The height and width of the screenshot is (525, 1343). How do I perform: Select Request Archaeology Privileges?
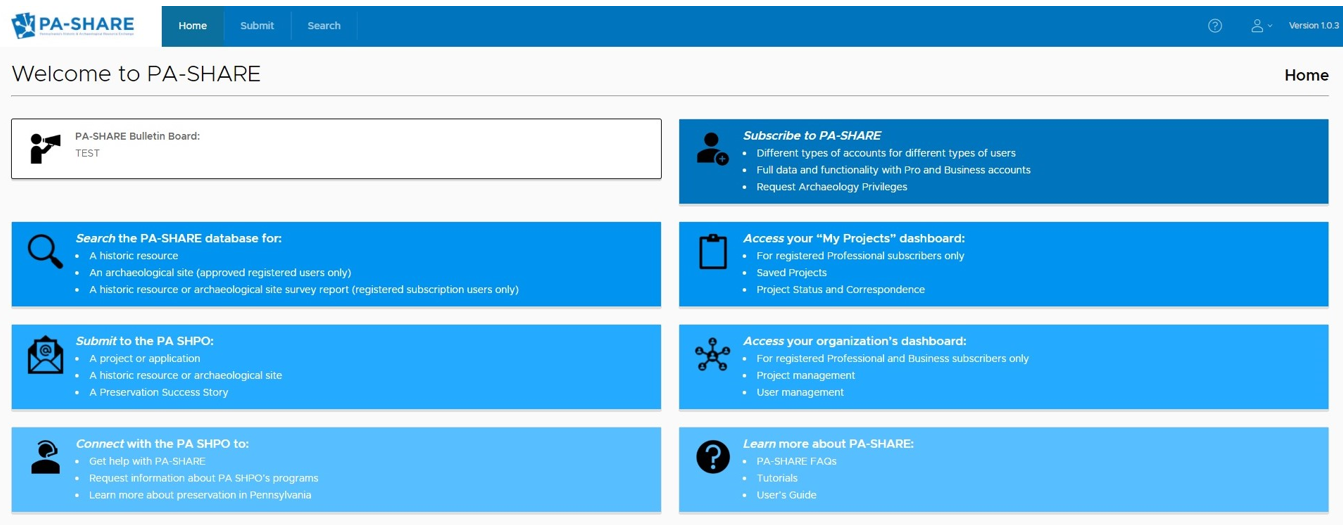click(x=831, y=187)
